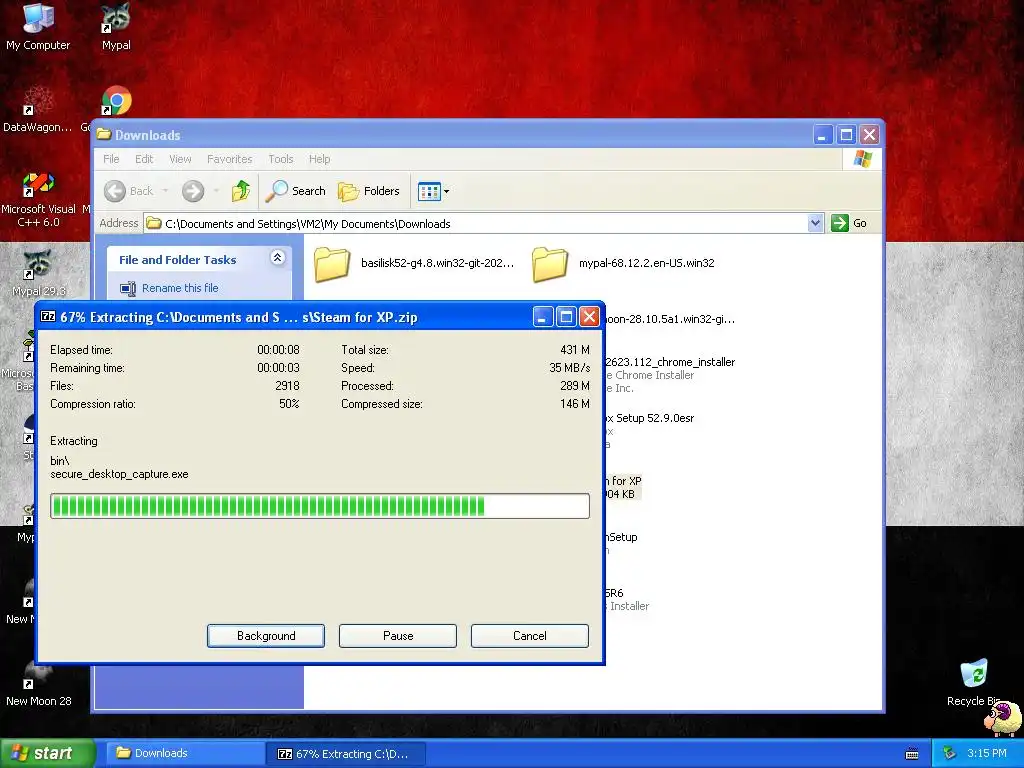
Task: Click the Downloads folder icon in title bar
Action: (104, 135)
